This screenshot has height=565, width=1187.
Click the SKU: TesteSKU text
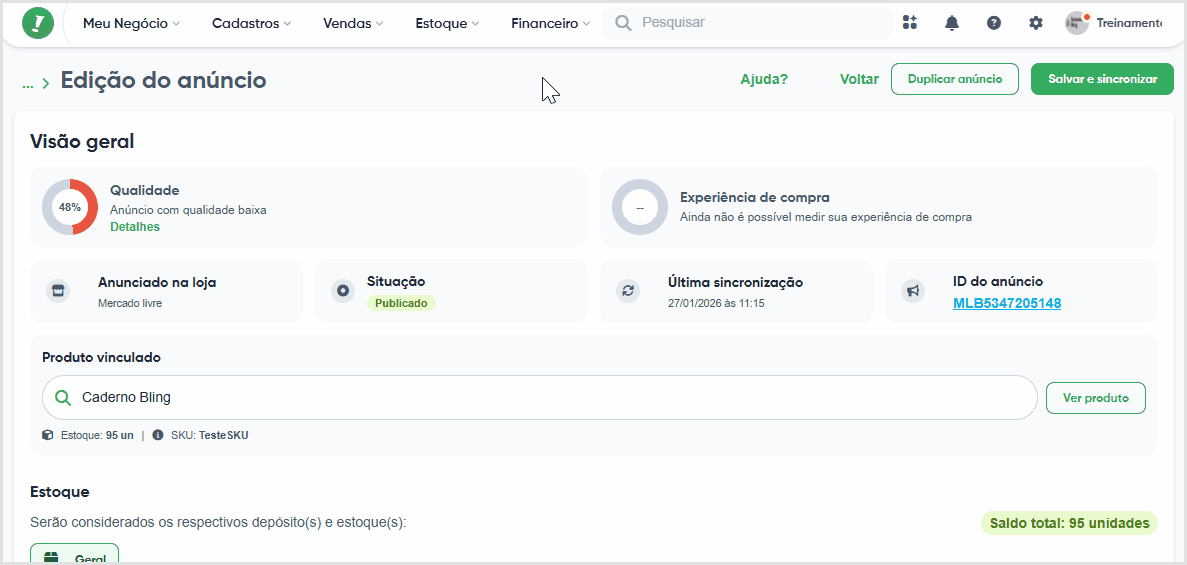point(210,435)
